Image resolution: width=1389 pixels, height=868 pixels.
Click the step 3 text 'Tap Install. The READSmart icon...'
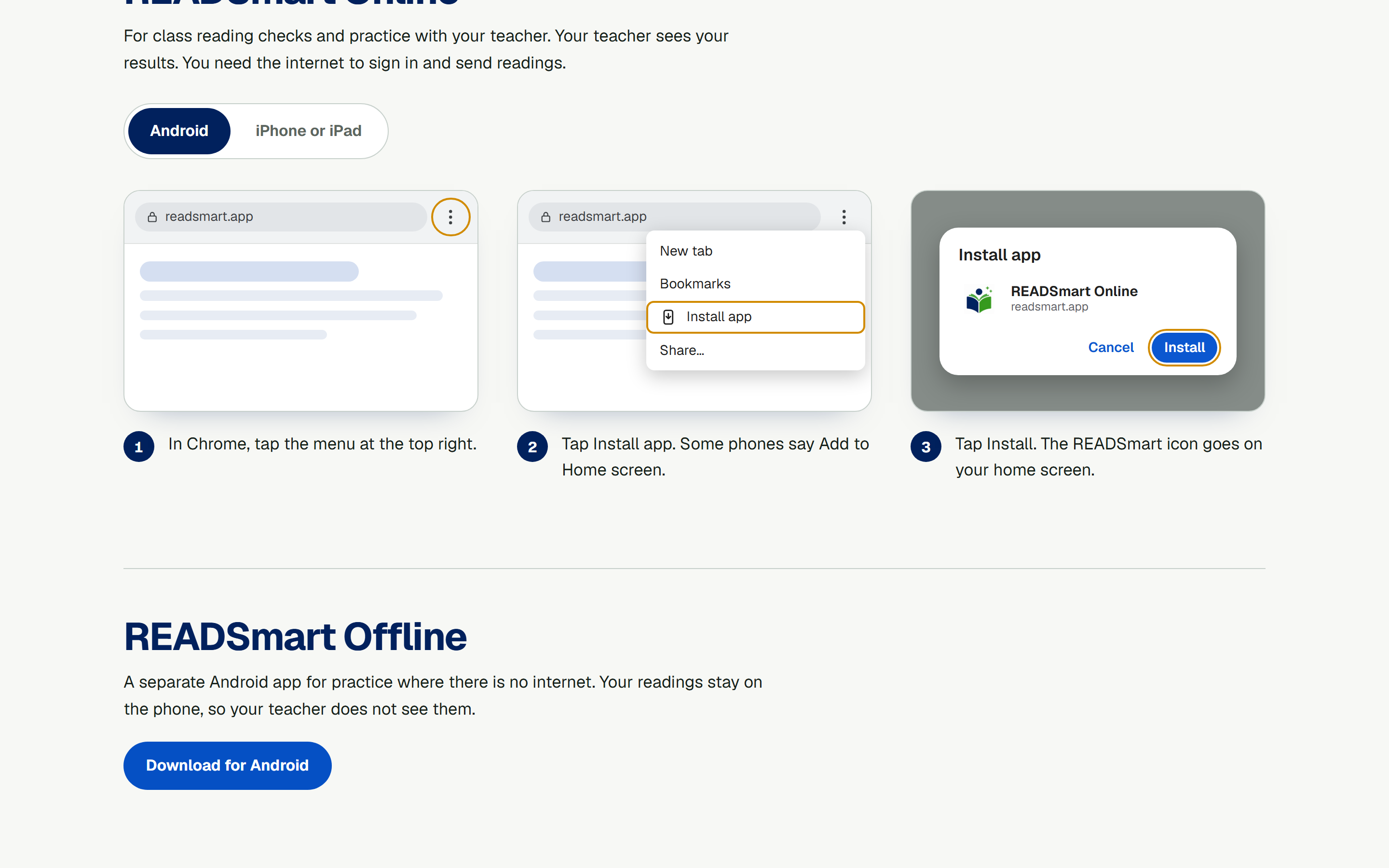coord(1108,457)
